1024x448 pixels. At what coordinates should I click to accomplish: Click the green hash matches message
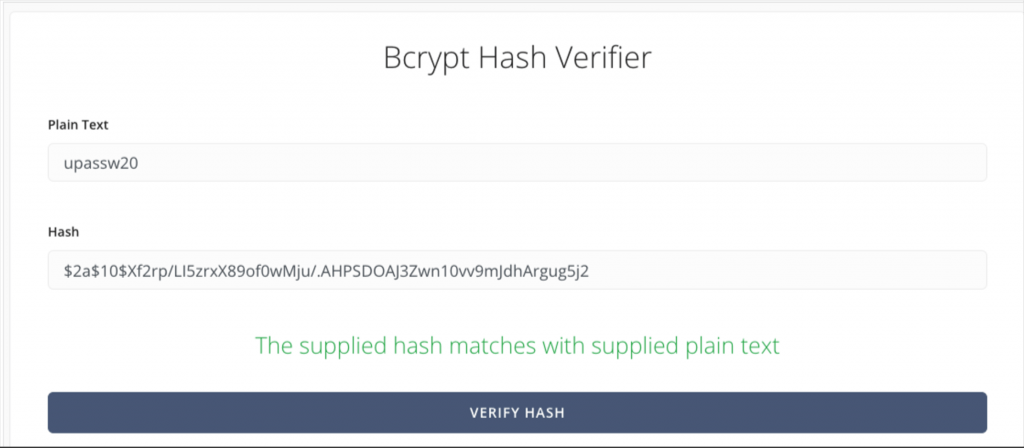[517, 345]
